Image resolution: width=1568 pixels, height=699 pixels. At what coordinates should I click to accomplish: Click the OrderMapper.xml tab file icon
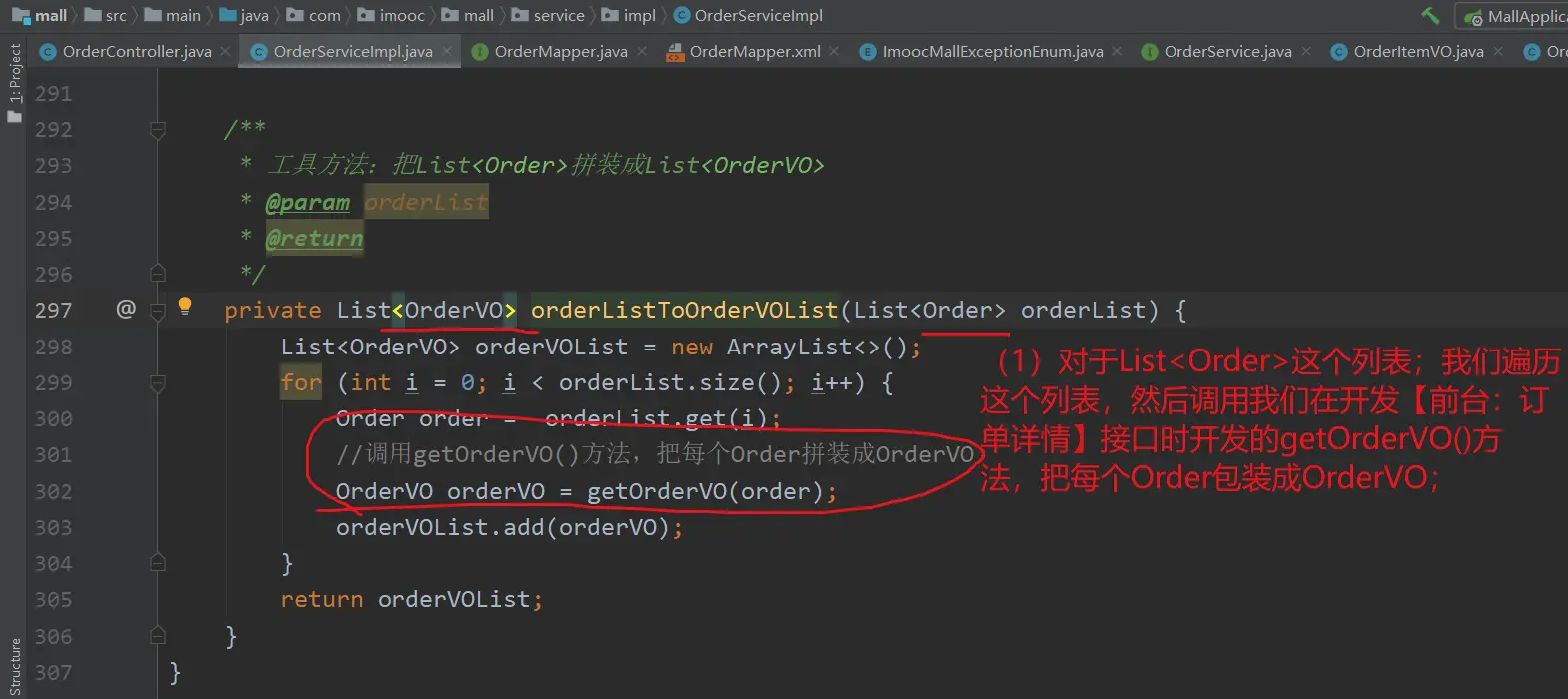676,52
